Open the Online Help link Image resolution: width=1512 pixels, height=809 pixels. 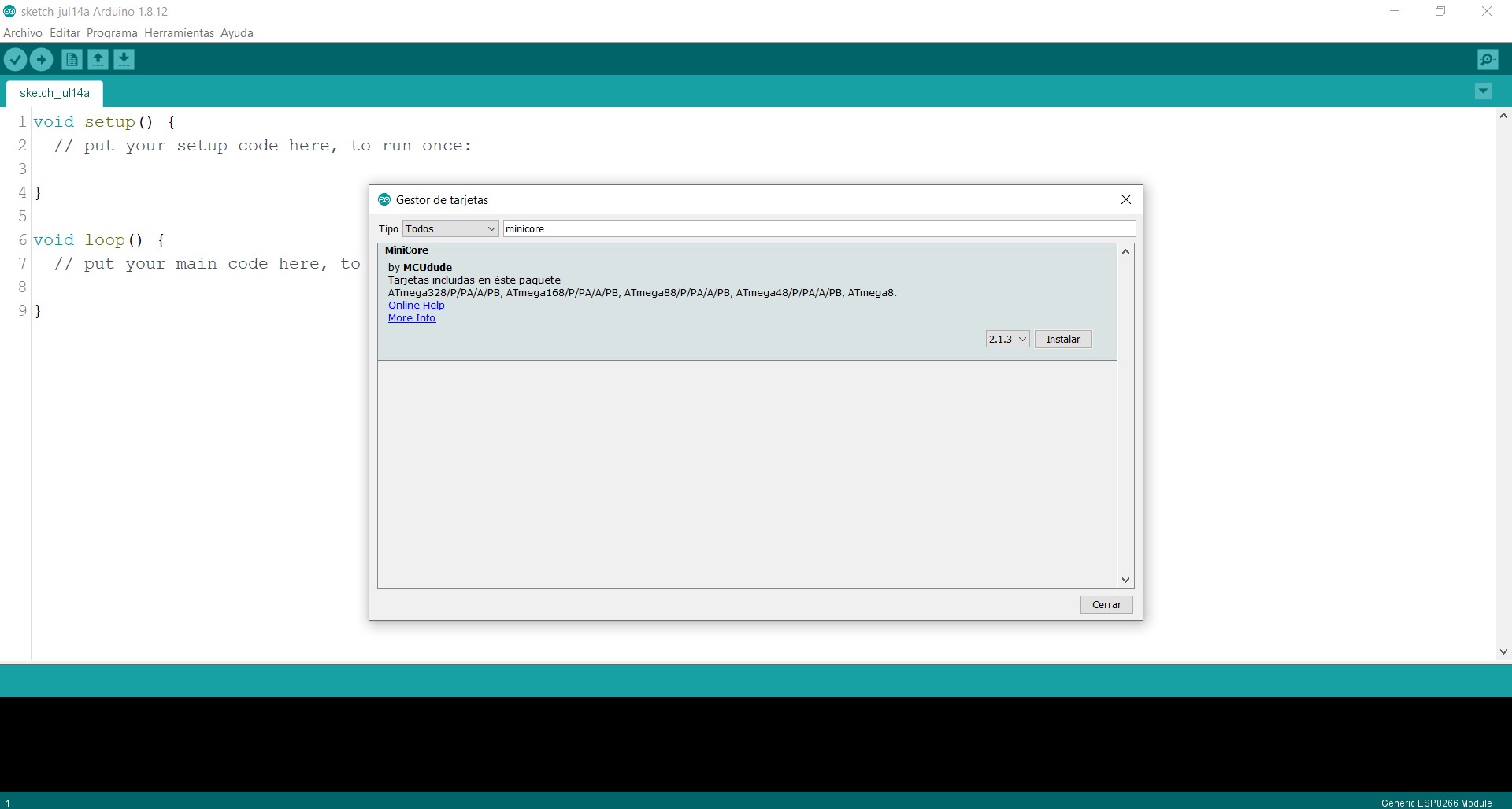click(x=417, y=306)
